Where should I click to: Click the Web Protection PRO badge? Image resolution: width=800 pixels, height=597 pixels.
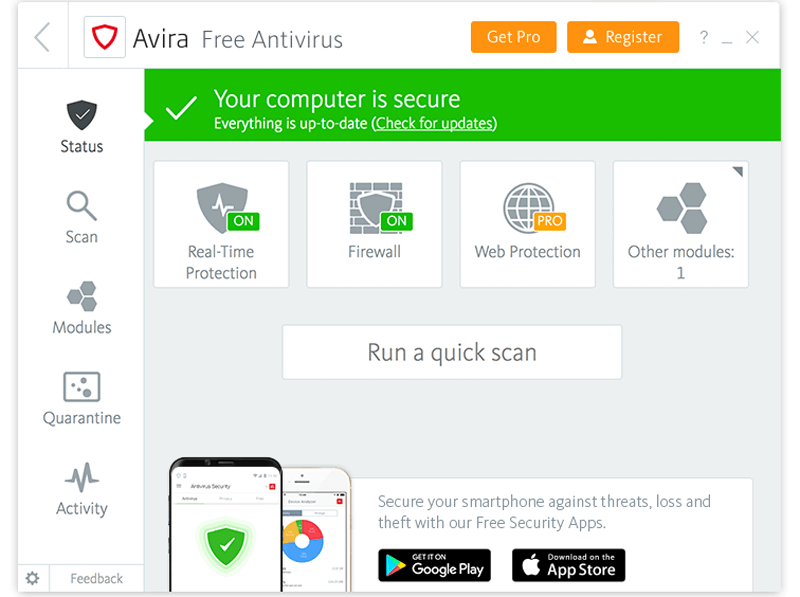549,221
